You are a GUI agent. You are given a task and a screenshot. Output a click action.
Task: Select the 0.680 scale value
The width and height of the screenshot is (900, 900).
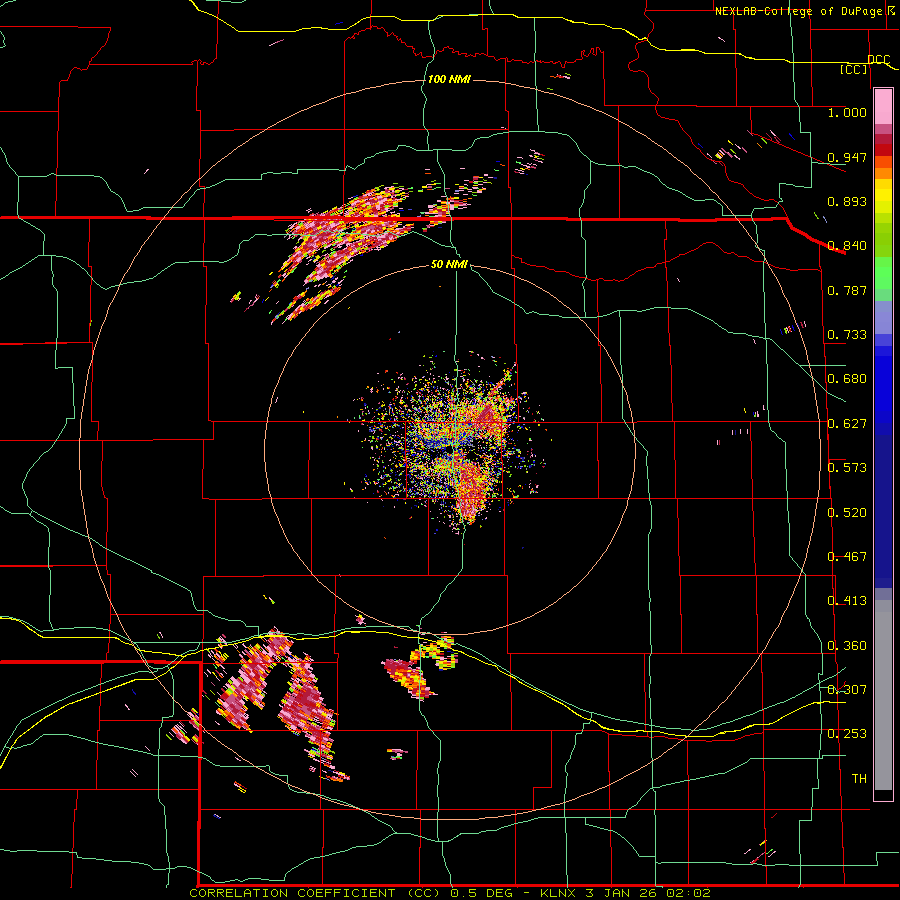[847, 379]
